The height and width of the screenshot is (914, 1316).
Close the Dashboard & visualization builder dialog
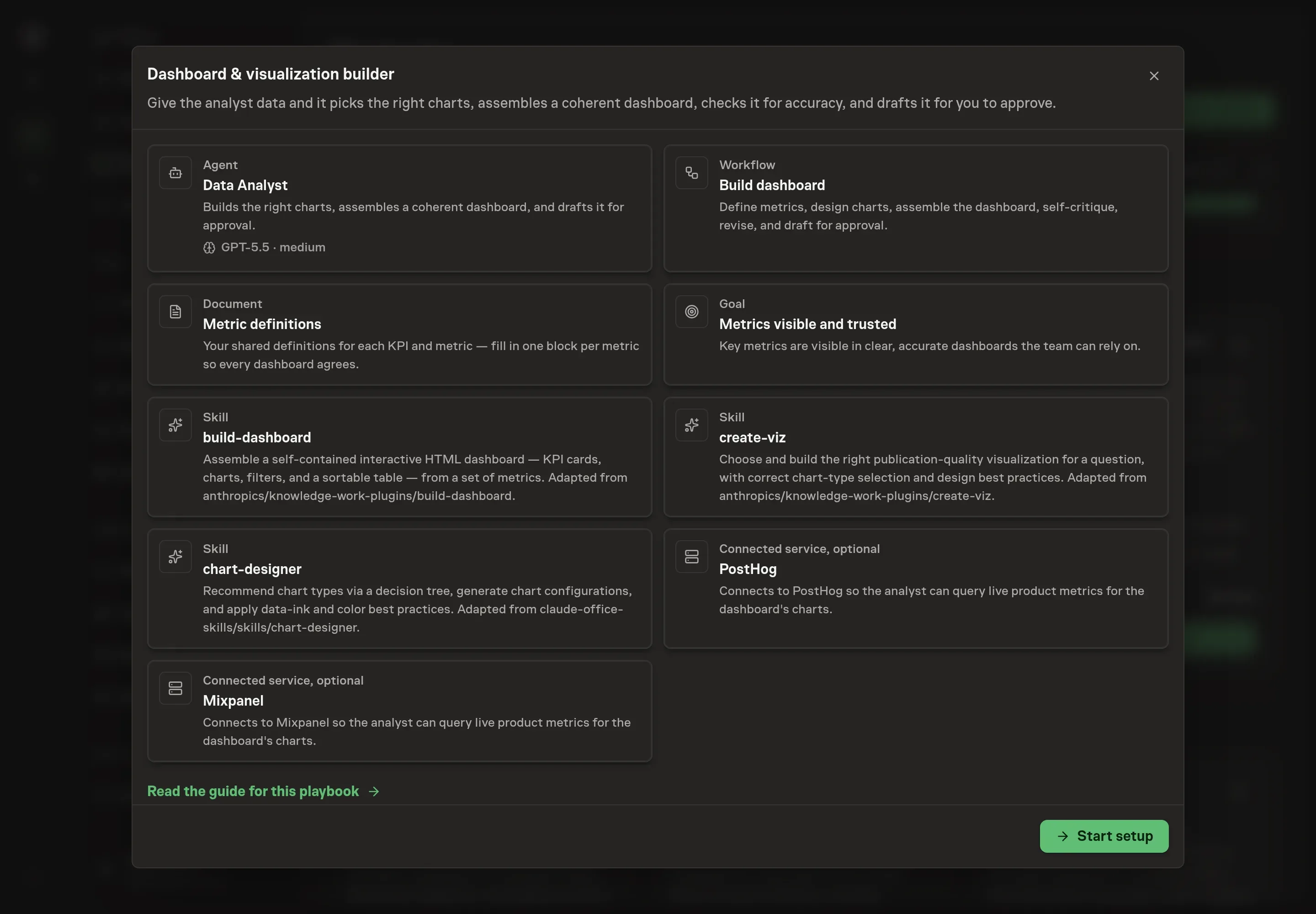(1154, 76)
